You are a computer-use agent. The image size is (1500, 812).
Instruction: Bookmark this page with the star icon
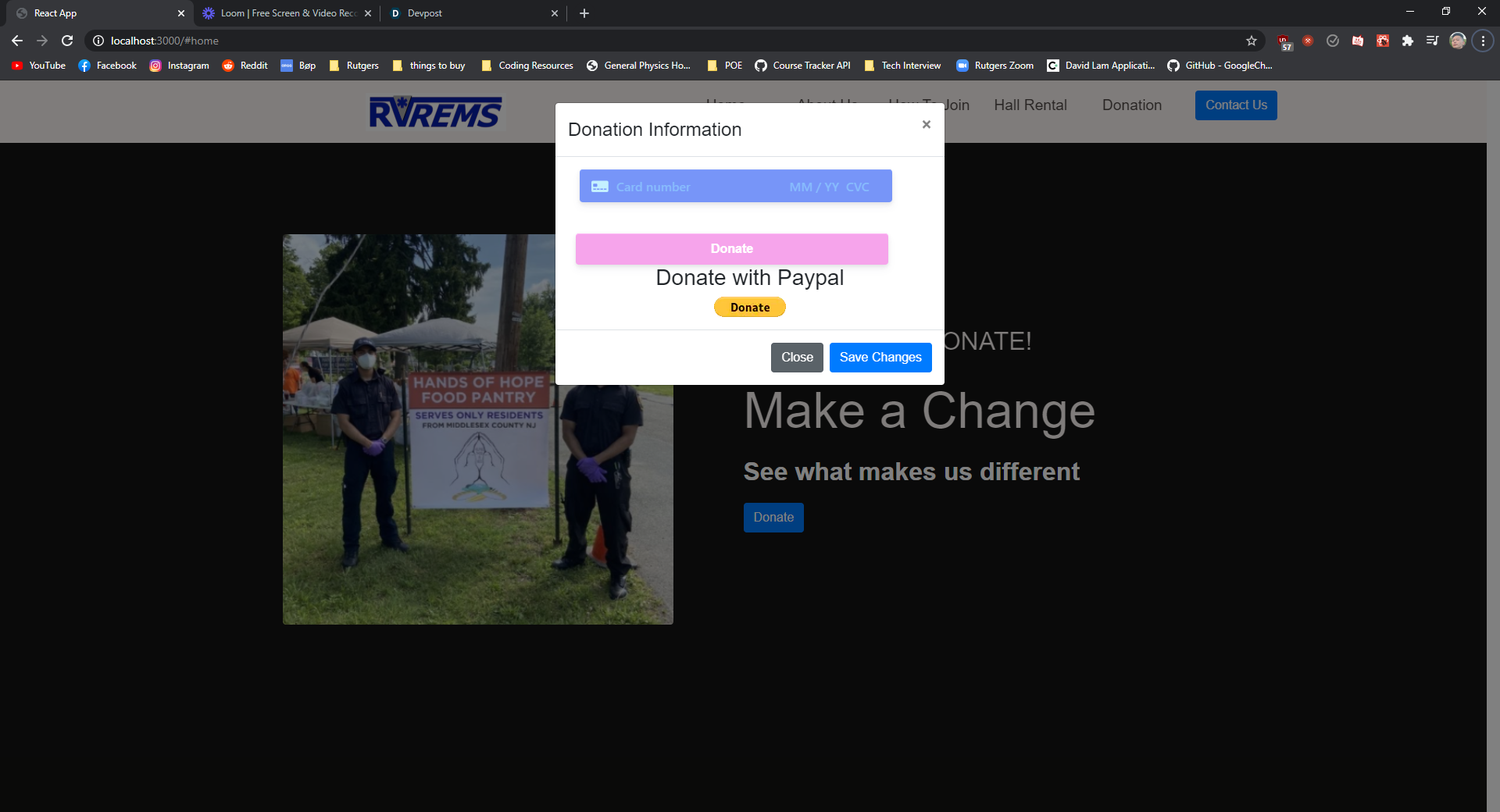[x=1252, y=41]
